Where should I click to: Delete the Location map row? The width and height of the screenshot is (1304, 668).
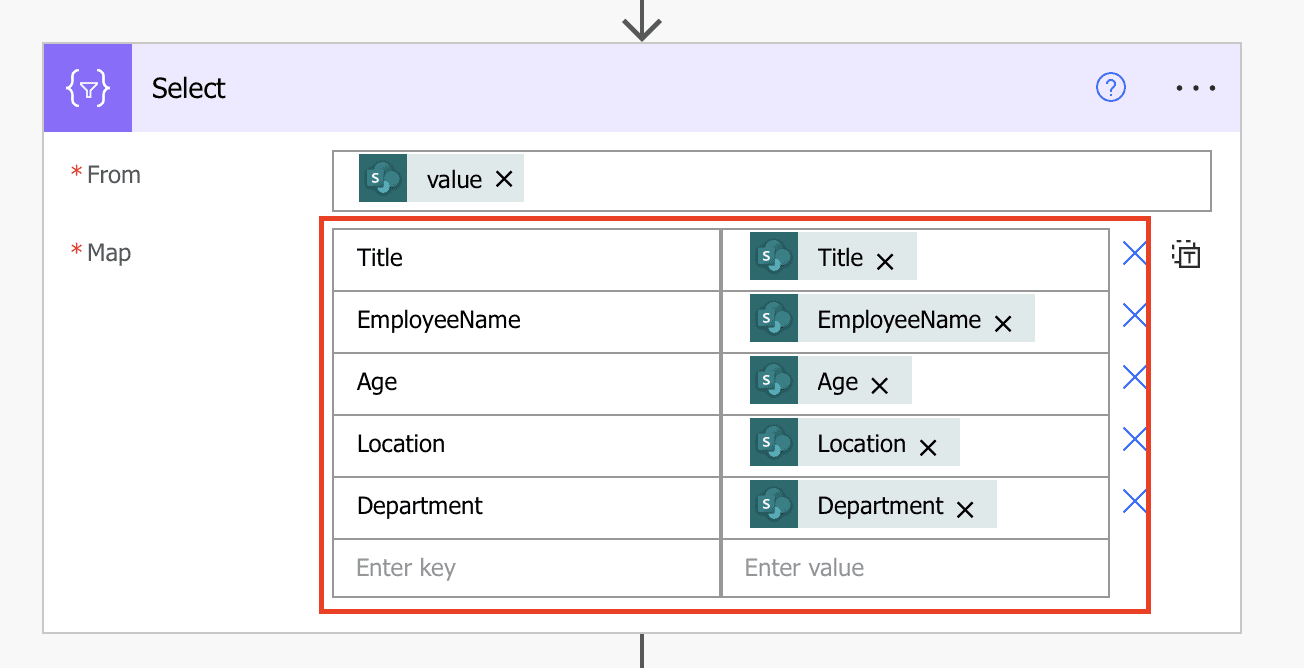point(1134,440)
